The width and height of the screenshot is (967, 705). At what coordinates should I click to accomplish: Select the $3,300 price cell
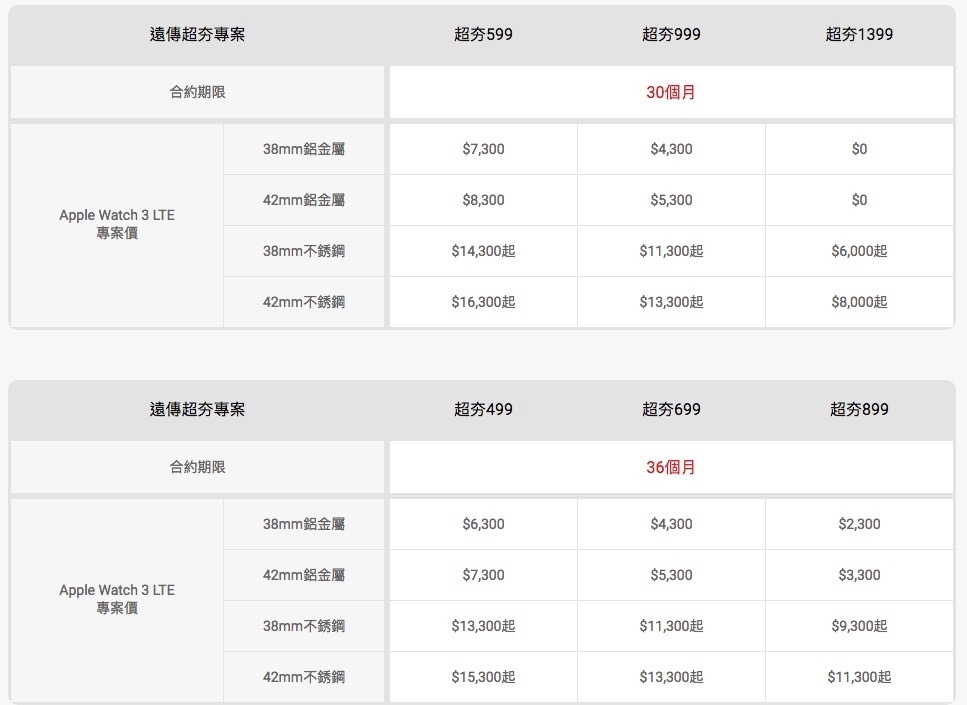pos(859,575)
